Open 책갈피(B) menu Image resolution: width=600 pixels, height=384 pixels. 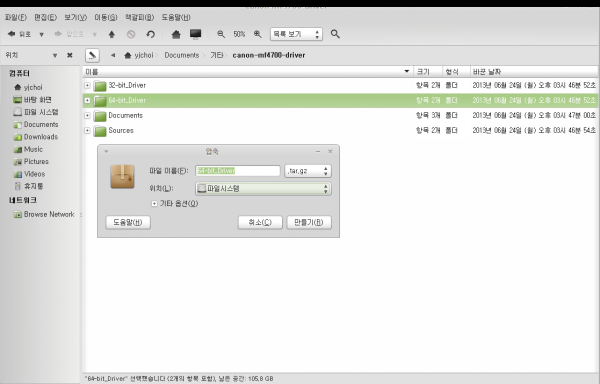pyautogui.click(x=139, y=18)
